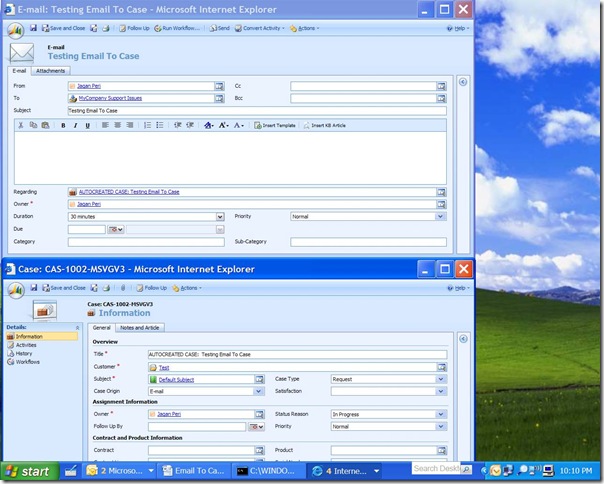Select Activities in the Details sidebar
This screenshot has width=604, height=484.
pyautogui.click(x=27, y=345)
